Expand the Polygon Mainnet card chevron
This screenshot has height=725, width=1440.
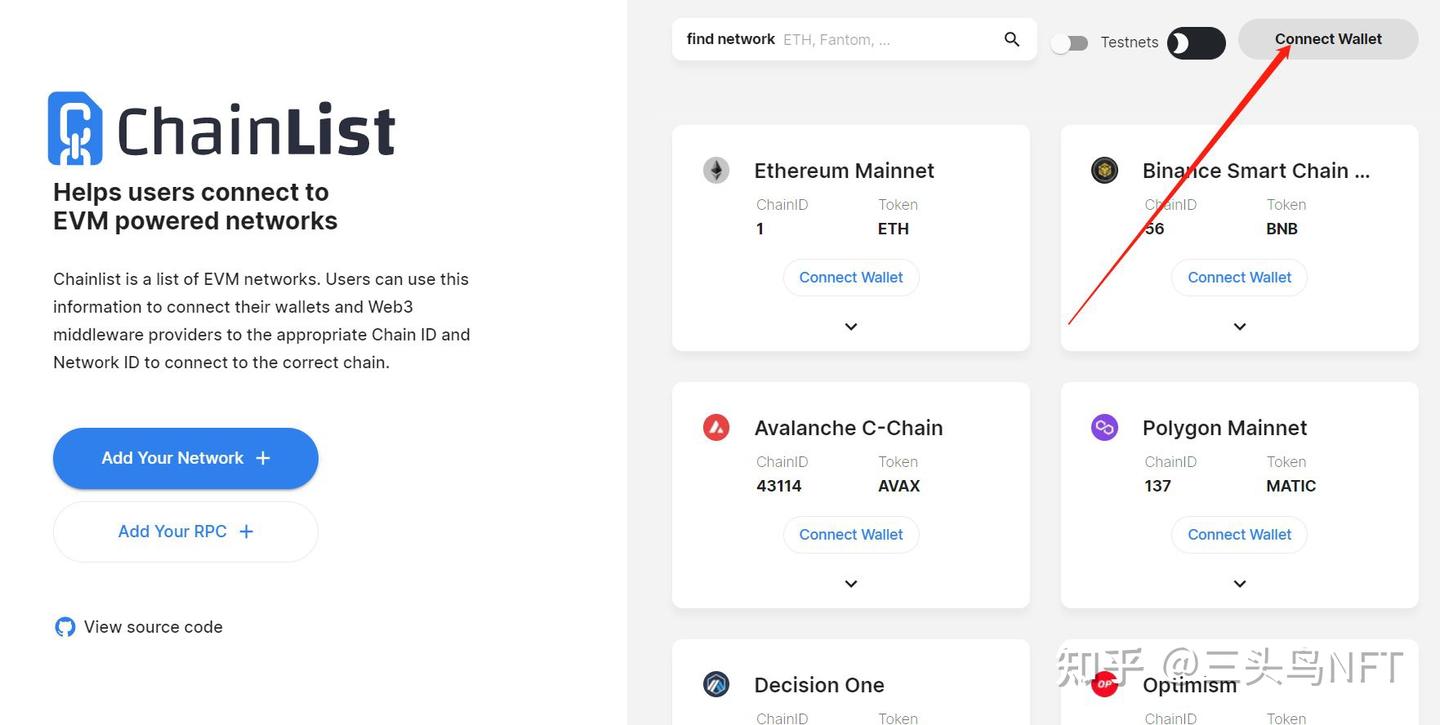(x=1239, y=584)
